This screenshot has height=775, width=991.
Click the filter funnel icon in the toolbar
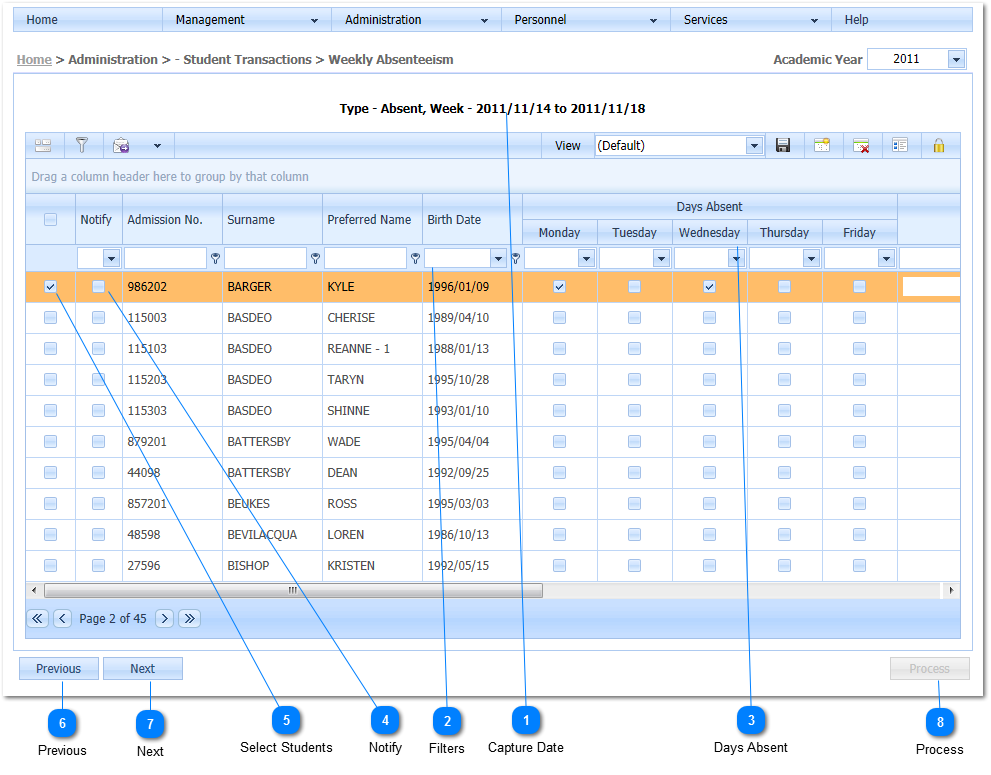82,145
